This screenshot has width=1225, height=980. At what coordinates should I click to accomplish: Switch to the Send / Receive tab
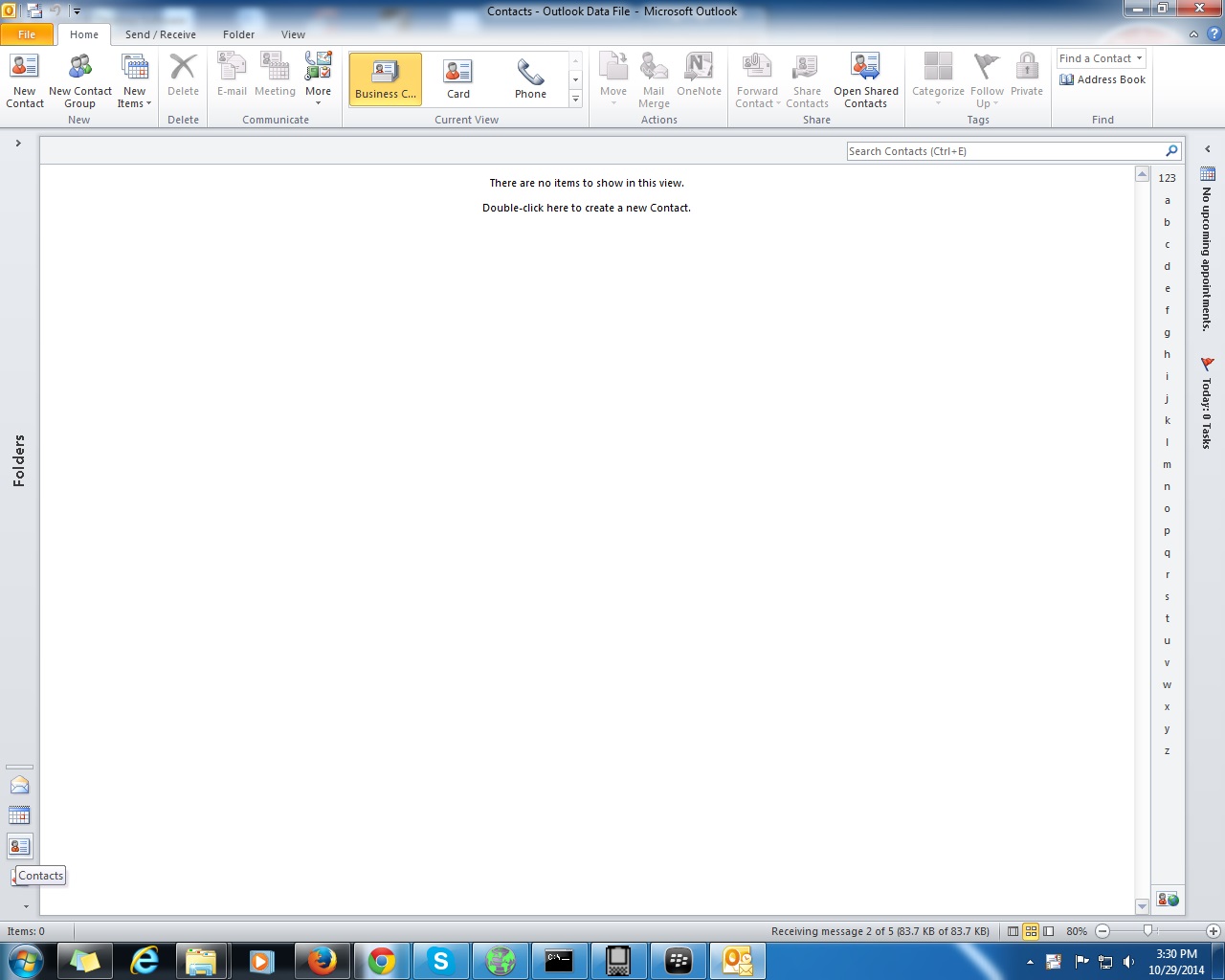(x=161, y=34)
